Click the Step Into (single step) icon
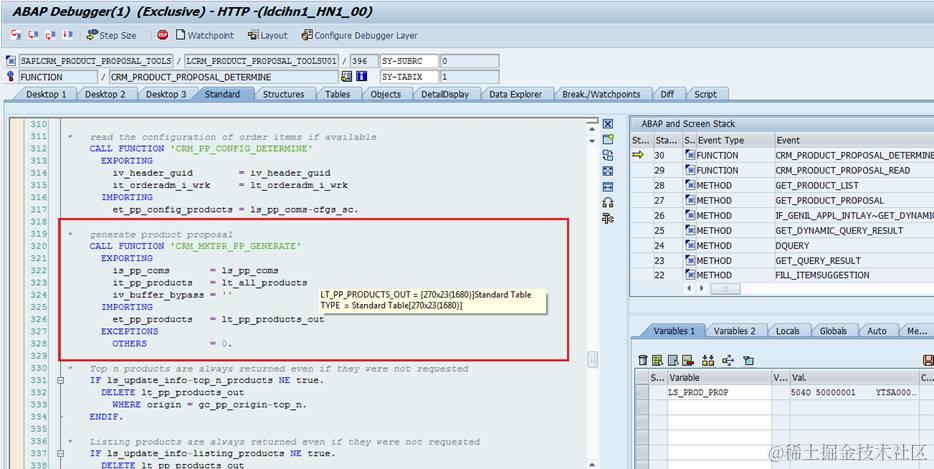The height and width of the screenshot is (469, 934). (15, 35)
